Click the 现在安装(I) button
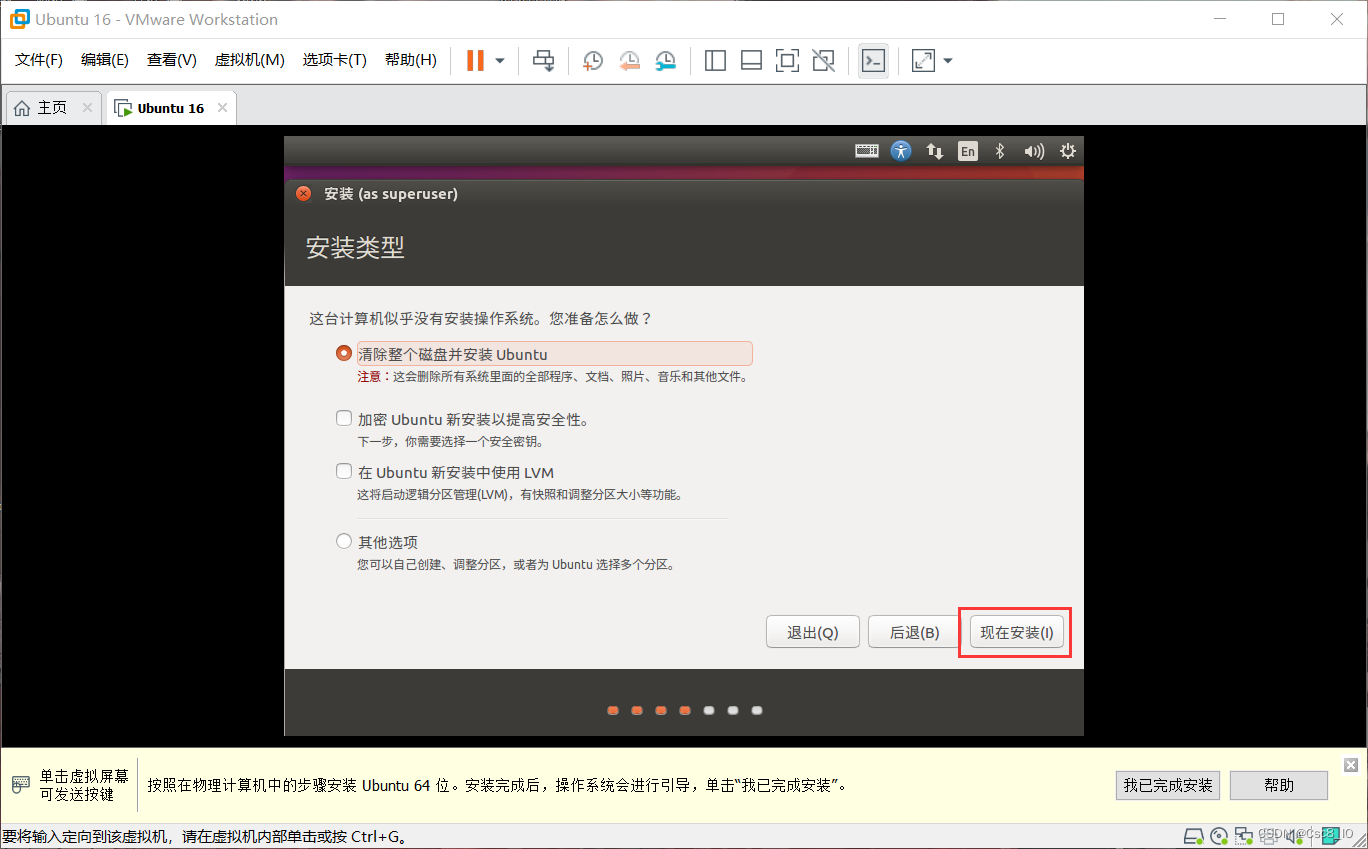The width and height of the screenshot is (1368, 849). click(x=1016, y=632)
